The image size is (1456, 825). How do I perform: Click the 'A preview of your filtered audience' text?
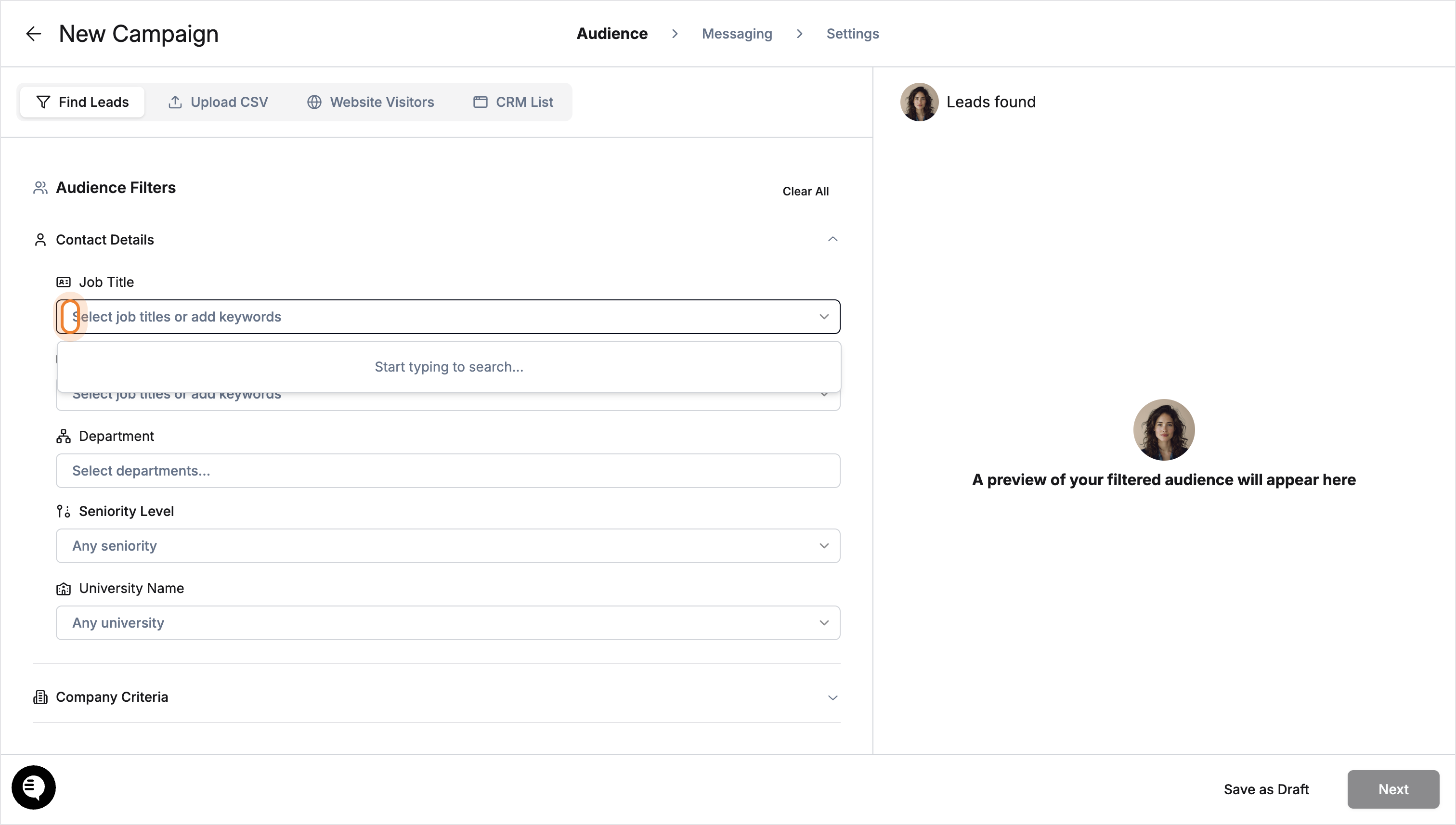pyautogui.click(x=1164, y=480)
